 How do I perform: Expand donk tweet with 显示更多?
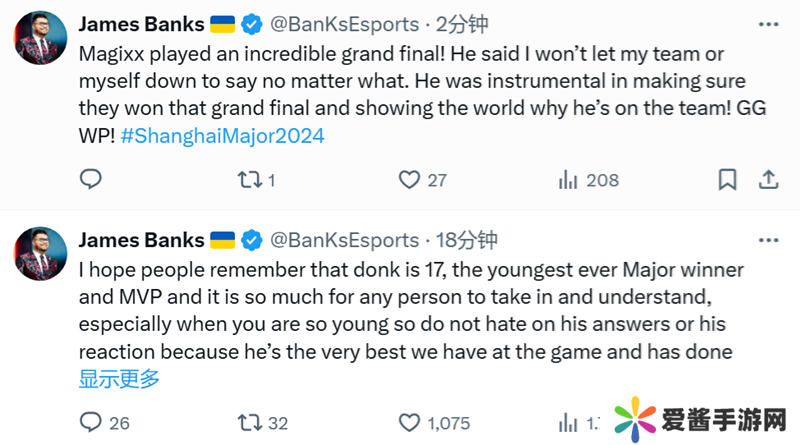(x=119, y=378)
